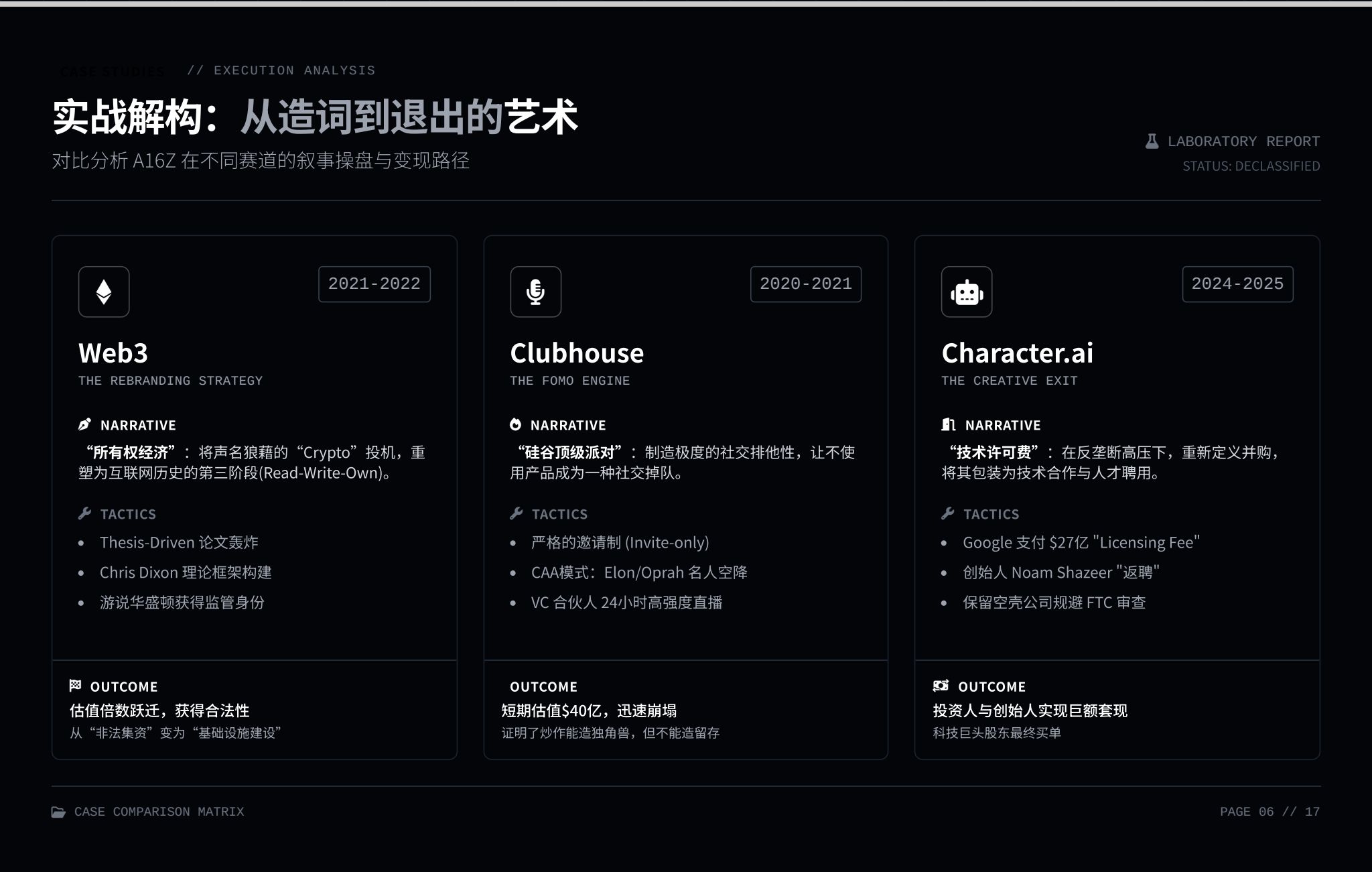Click the money bill icon beside Character.ai Outcome
1372x872 pixels.
(x=941, y=686)
